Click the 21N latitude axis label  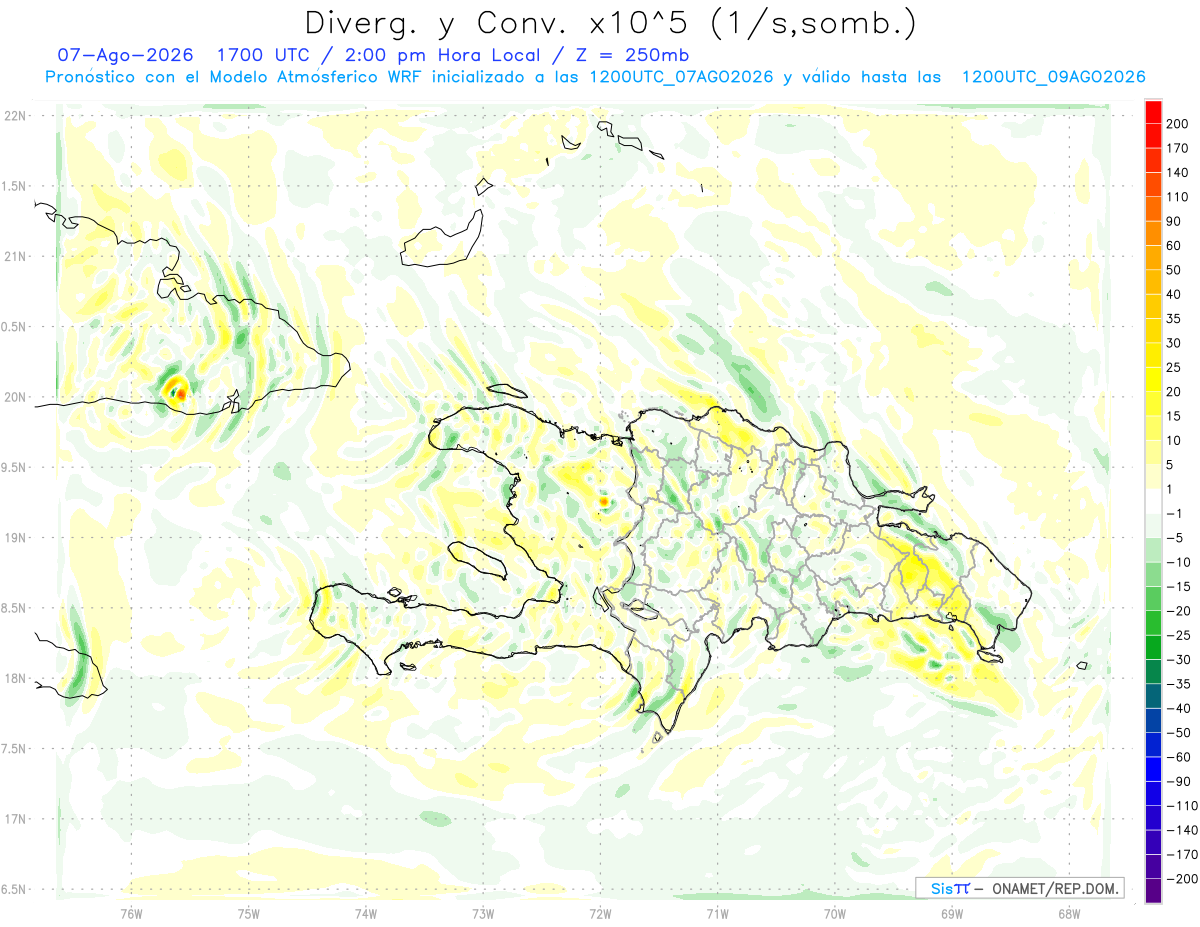[15, 256]
